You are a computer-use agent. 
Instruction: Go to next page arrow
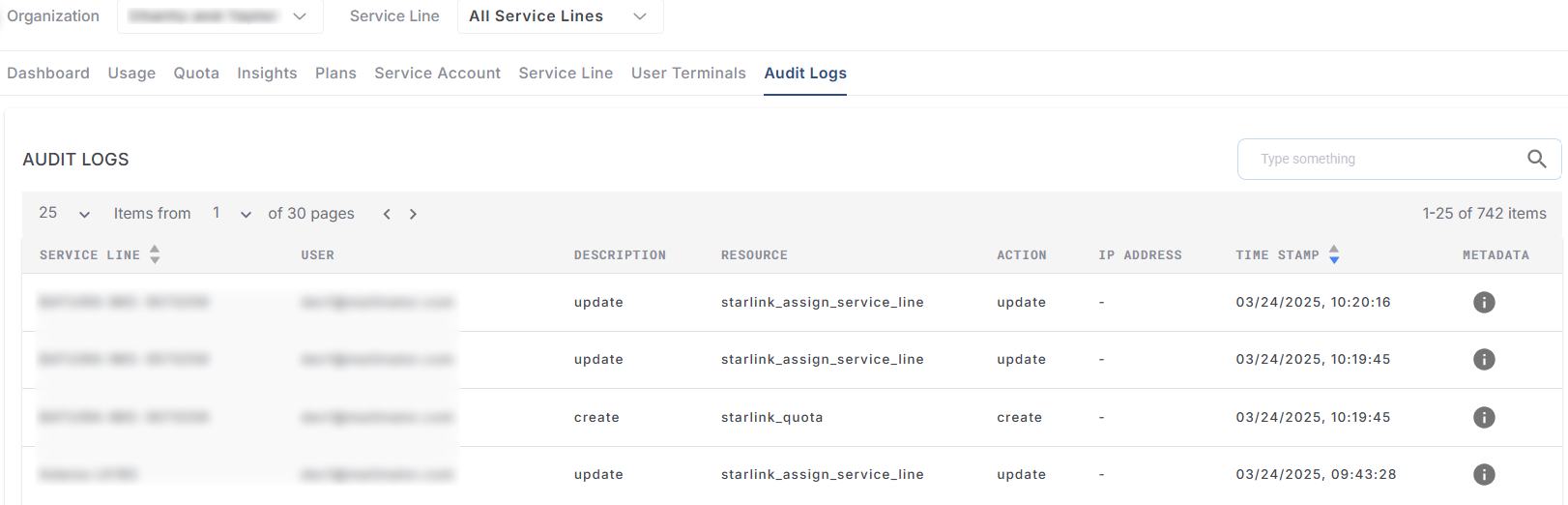[x=413, y=214]
